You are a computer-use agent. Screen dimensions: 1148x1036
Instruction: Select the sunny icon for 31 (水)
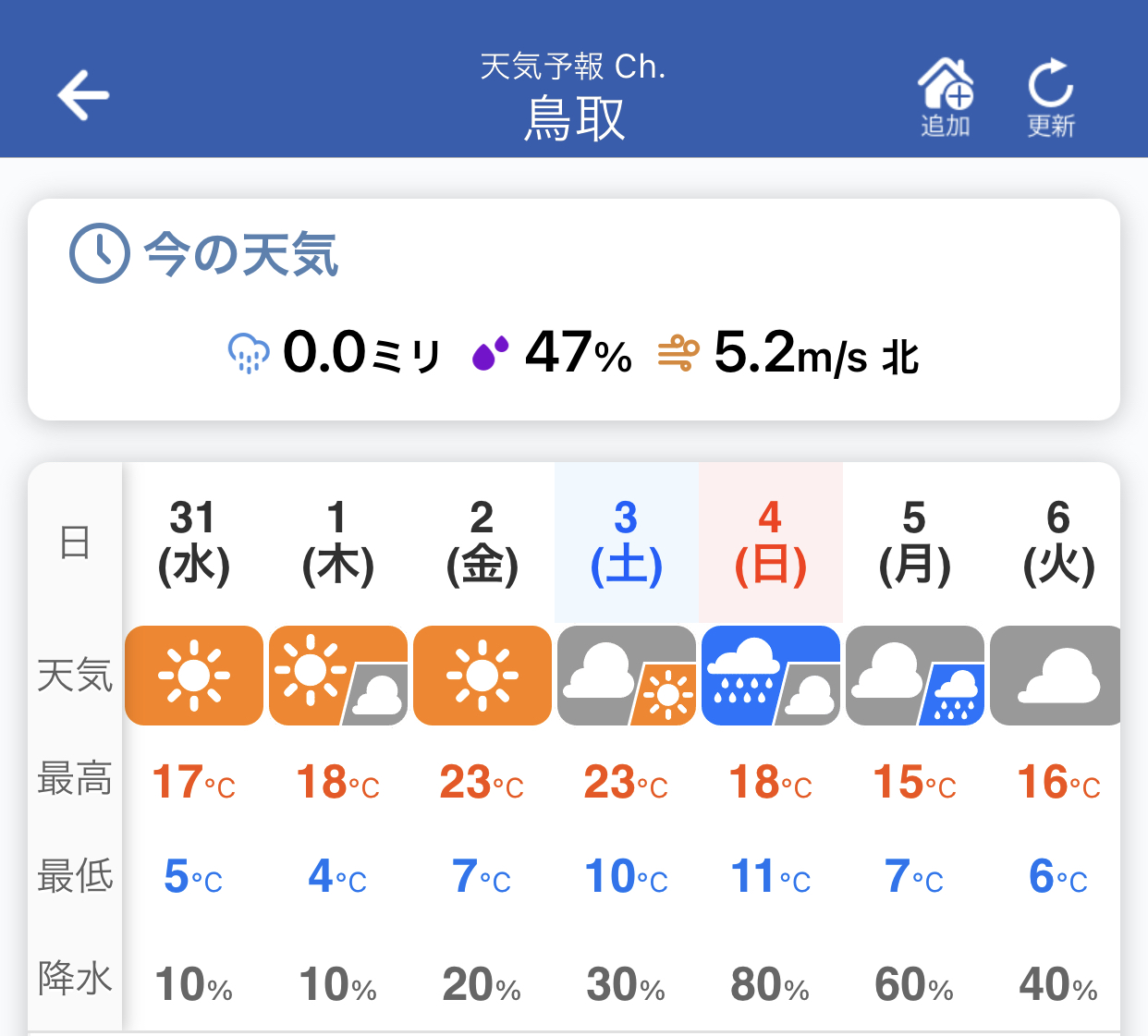(x=194, y=676)
